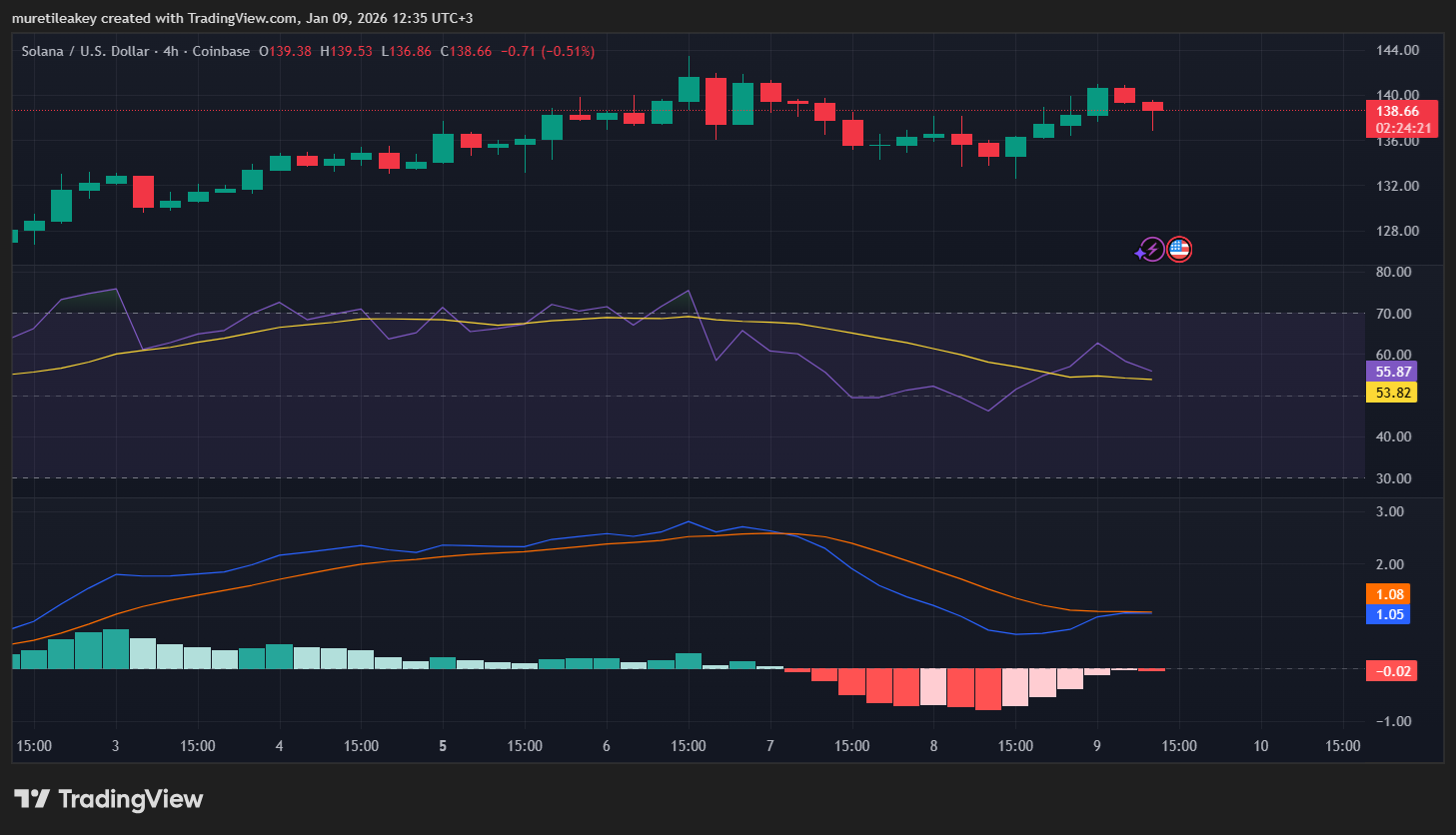Click the bold 5 date on time axis

pos(443,746)
